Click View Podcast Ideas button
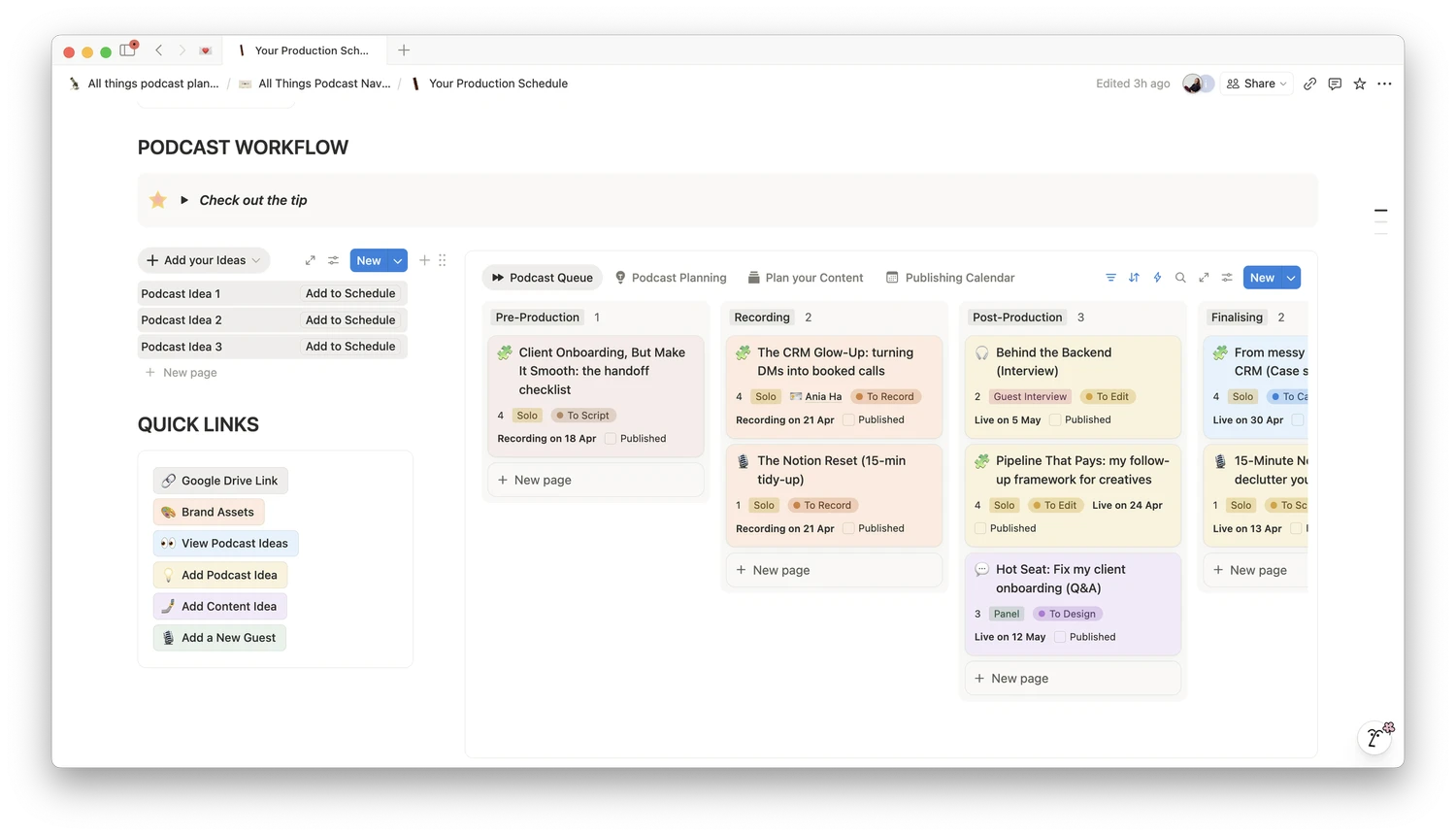This screenshot has width=1456, height=836. (225, 544)
